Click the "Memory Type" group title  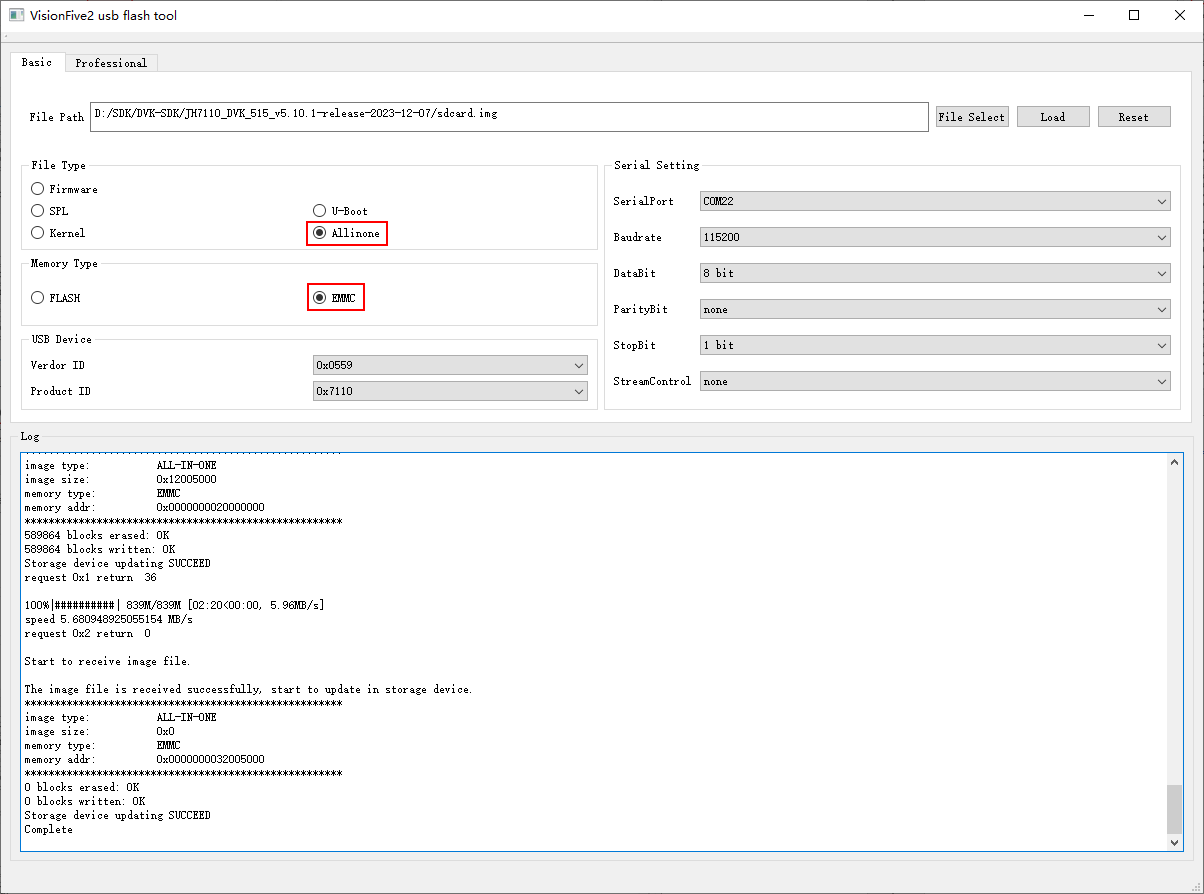[65, 263]
